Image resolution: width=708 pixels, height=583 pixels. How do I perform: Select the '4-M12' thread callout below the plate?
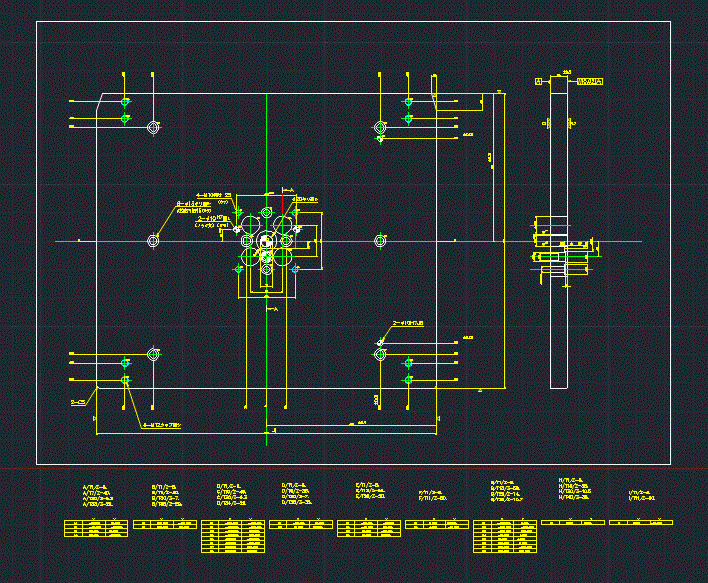(x=166, y=425)
